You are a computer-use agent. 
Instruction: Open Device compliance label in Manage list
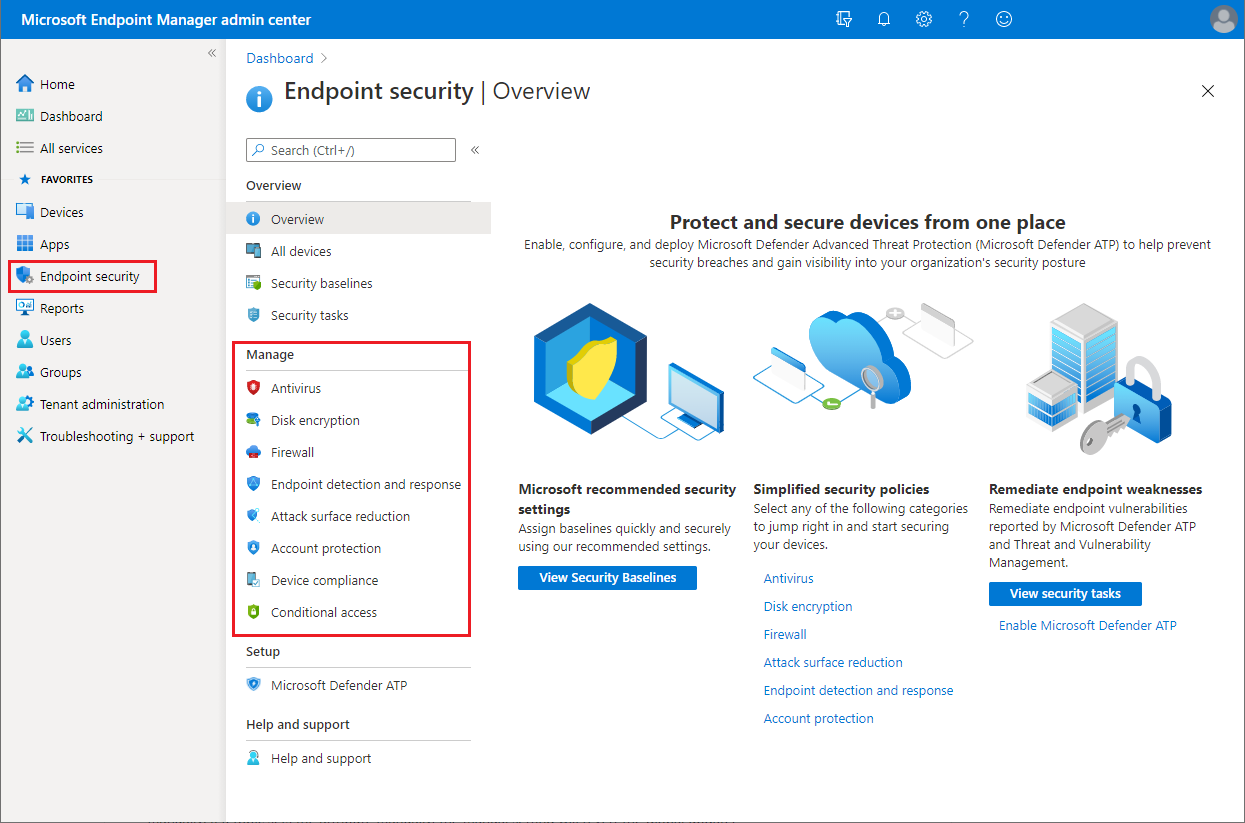tap(325, 580)
